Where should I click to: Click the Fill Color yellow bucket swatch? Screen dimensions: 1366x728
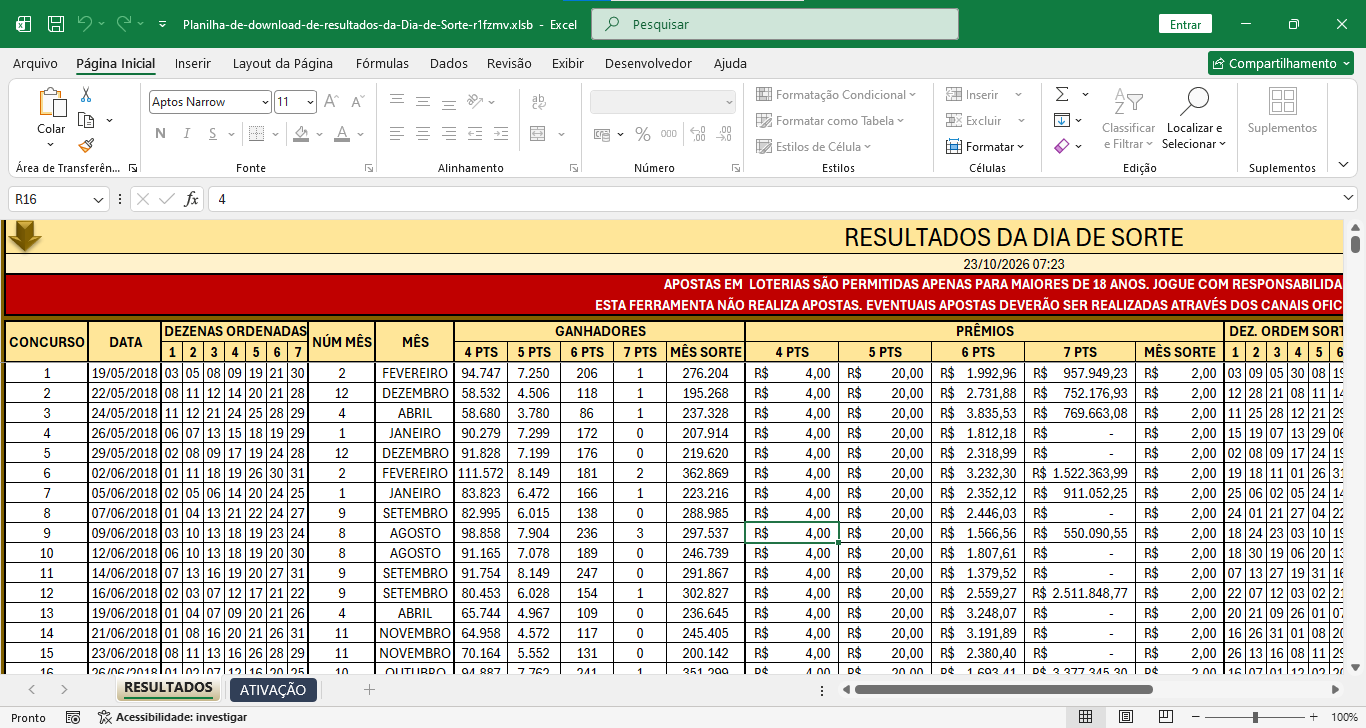click(x=302, y=134)
